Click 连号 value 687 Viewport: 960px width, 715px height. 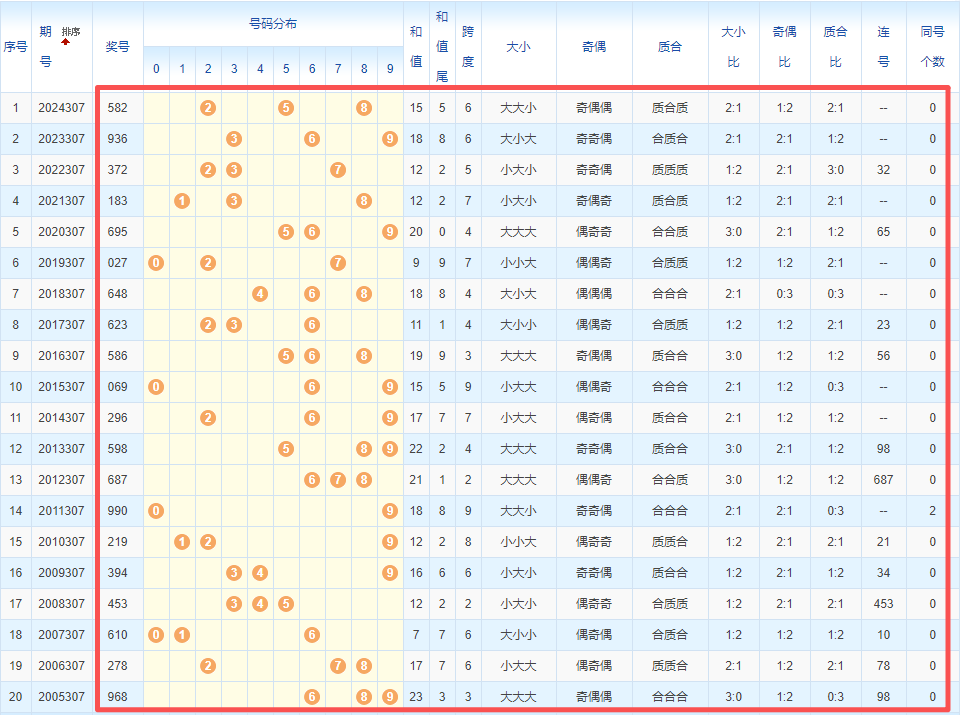click(x=883, y=480)
